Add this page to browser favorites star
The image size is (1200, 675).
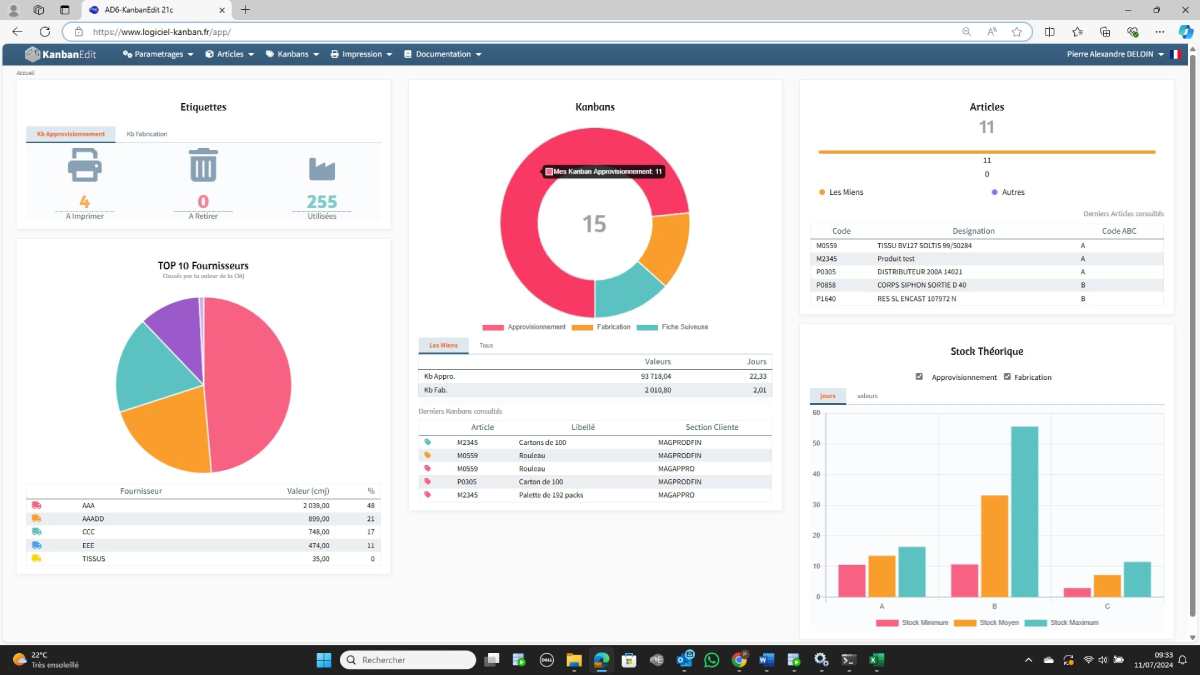coord(1017,32)
